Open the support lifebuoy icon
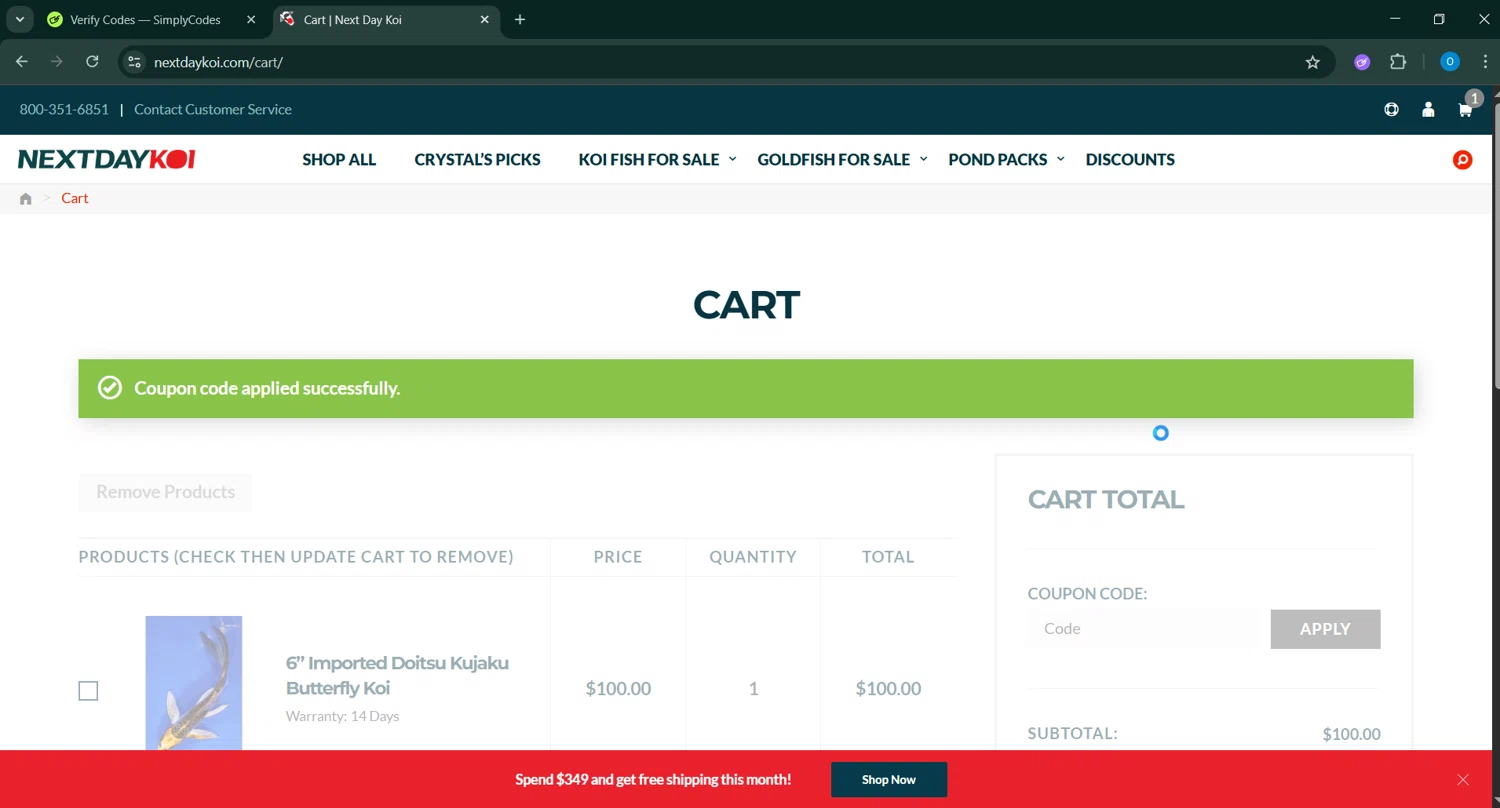This screenshot has width=1500, height=808. click(x=1391, y=109)
